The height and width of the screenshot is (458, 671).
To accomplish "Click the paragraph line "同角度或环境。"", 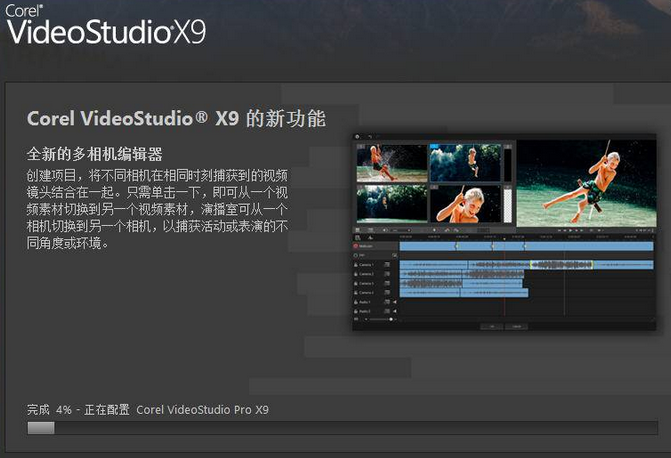I will tap(68, 243).
